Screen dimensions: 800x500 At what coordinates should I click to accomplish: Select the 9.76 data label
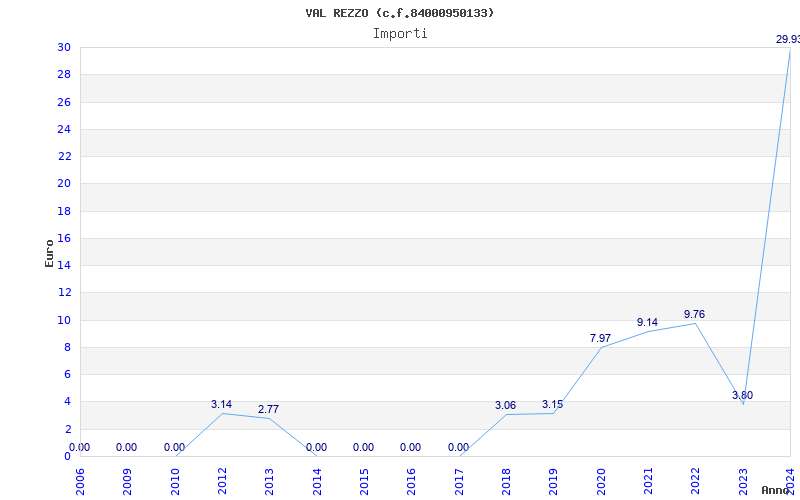pyautogui.click(x=694, y=314)
